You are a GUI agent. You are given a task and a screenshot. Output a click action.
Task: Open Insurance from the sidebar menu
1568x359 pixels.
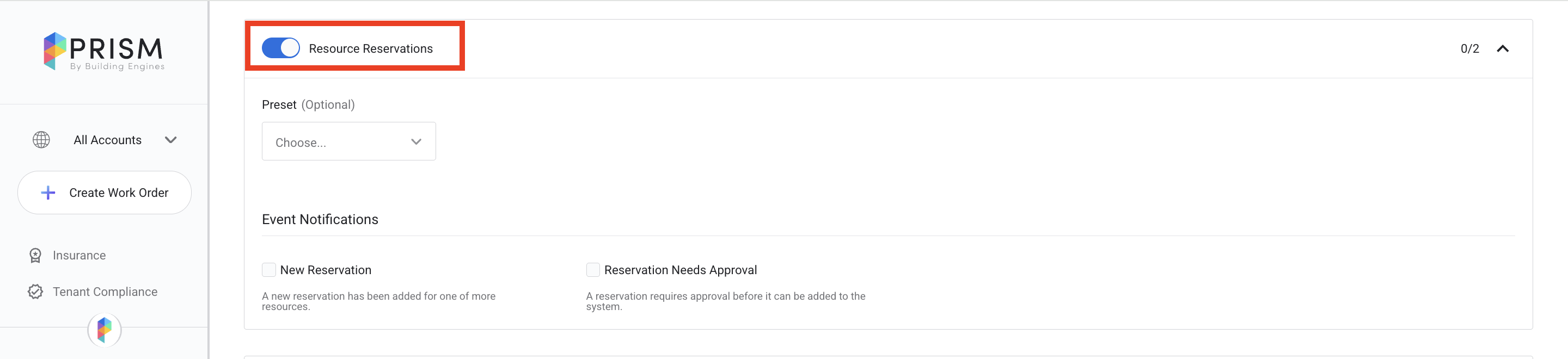[79, 256]
